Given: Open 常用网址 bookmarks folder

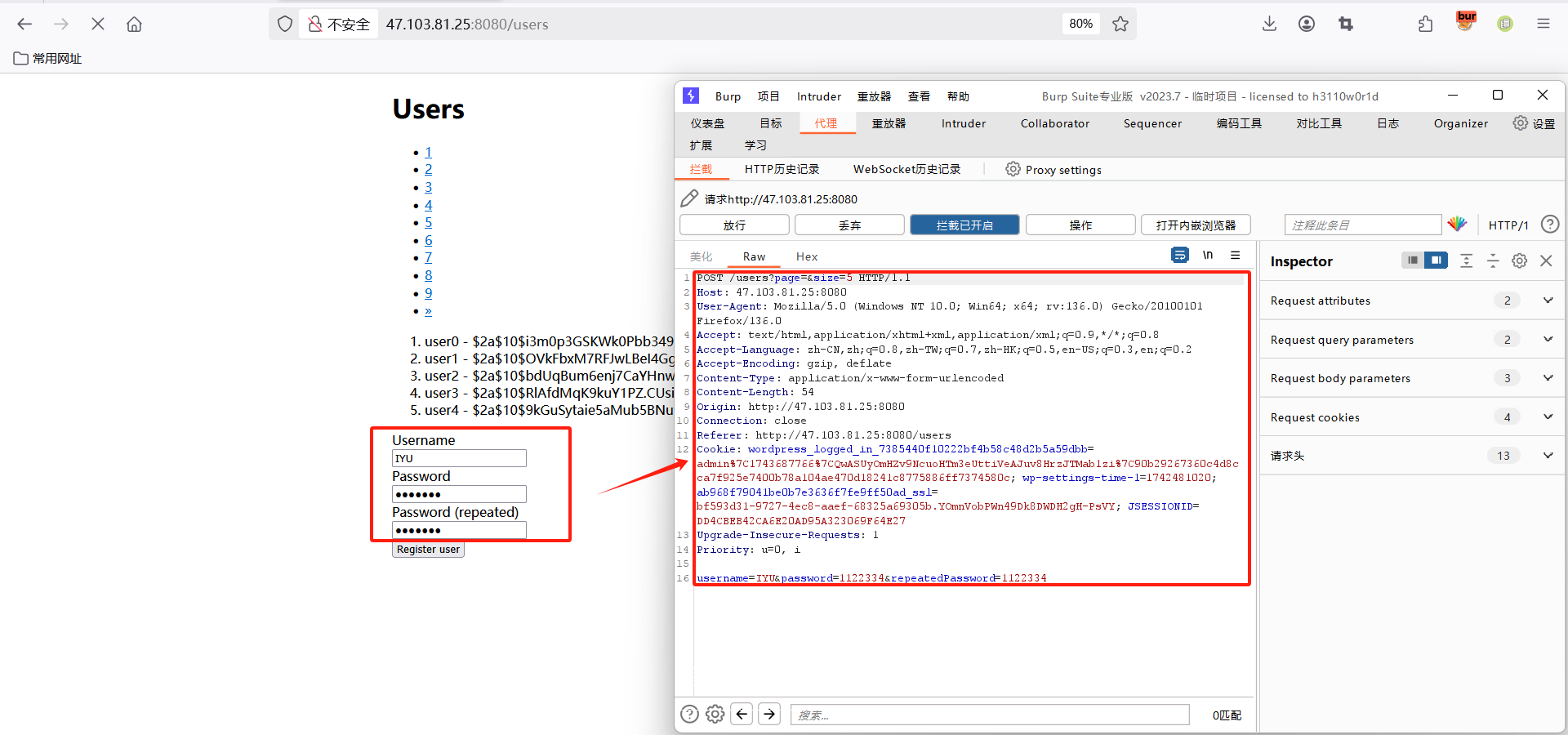Looking at the screenshot, I should [47, 58].
